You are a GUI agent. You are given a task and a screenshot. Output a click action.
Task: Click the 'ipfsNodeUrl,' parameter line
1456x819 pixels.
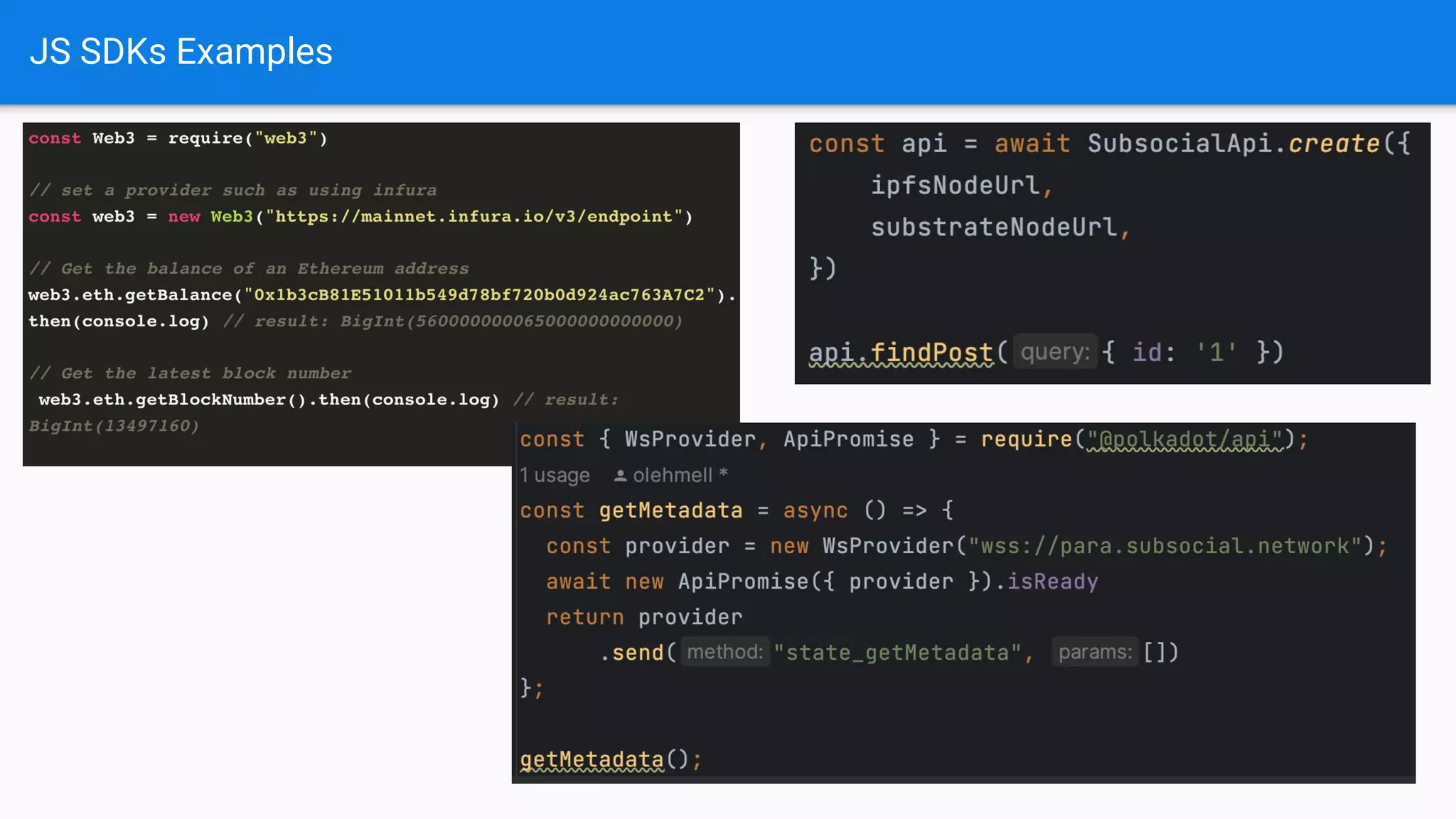coord(962,185)
